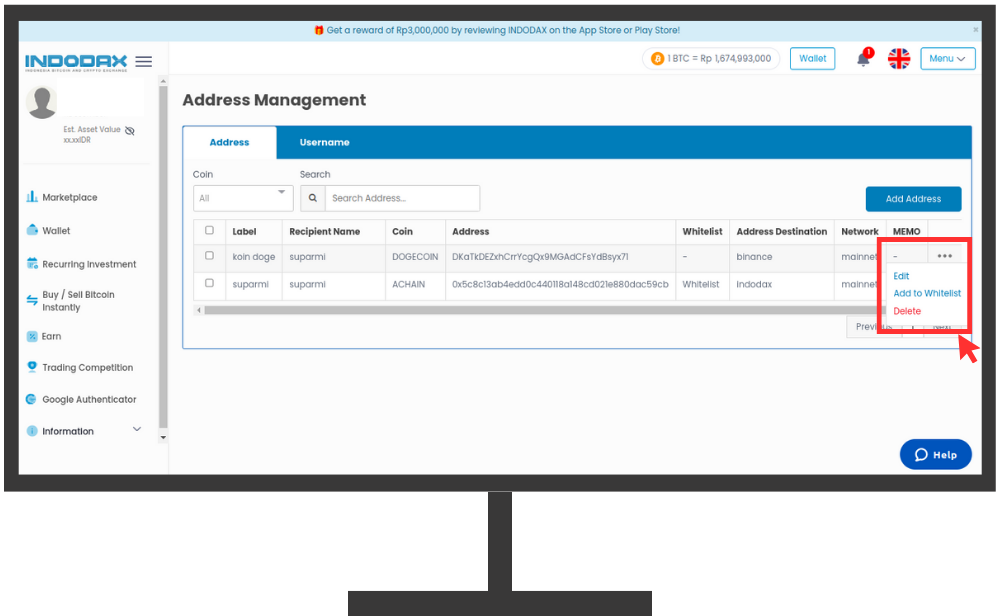Open Google Authenticator settings link

[89, 400]
